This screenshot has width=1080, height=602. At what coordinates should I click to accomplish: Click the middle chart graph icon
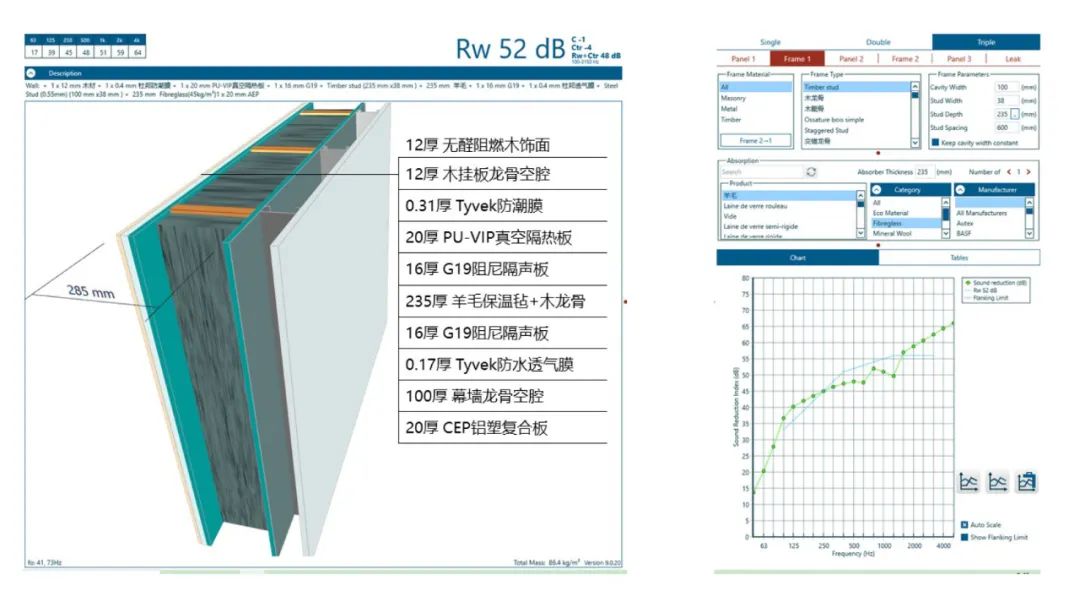pyautogui.click(x=997, y=483)
